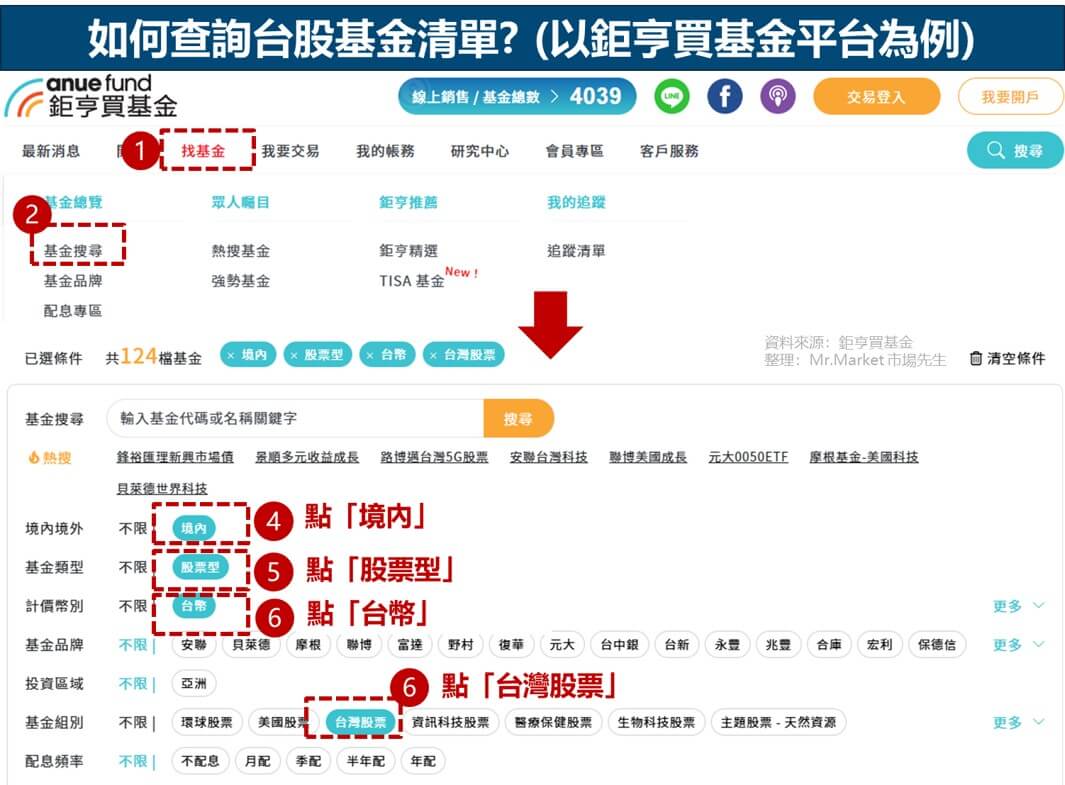Expand 更多 in the 計價幣別 row
The image size is (1065, 785).
pos(1018,606)
